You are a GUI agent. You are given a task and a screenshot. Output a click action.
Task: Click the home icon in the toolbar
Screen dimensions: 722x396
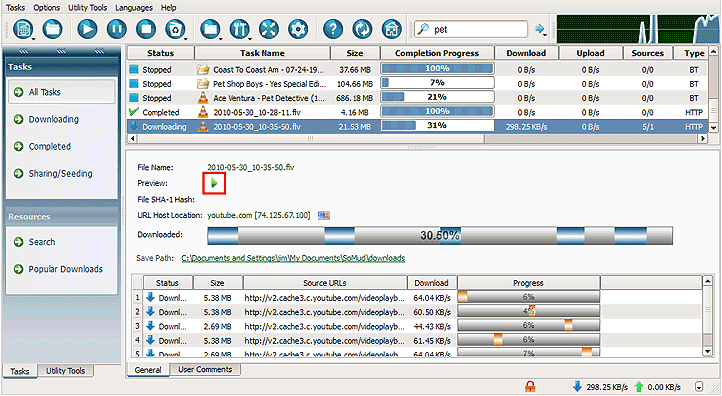[392, 29]
